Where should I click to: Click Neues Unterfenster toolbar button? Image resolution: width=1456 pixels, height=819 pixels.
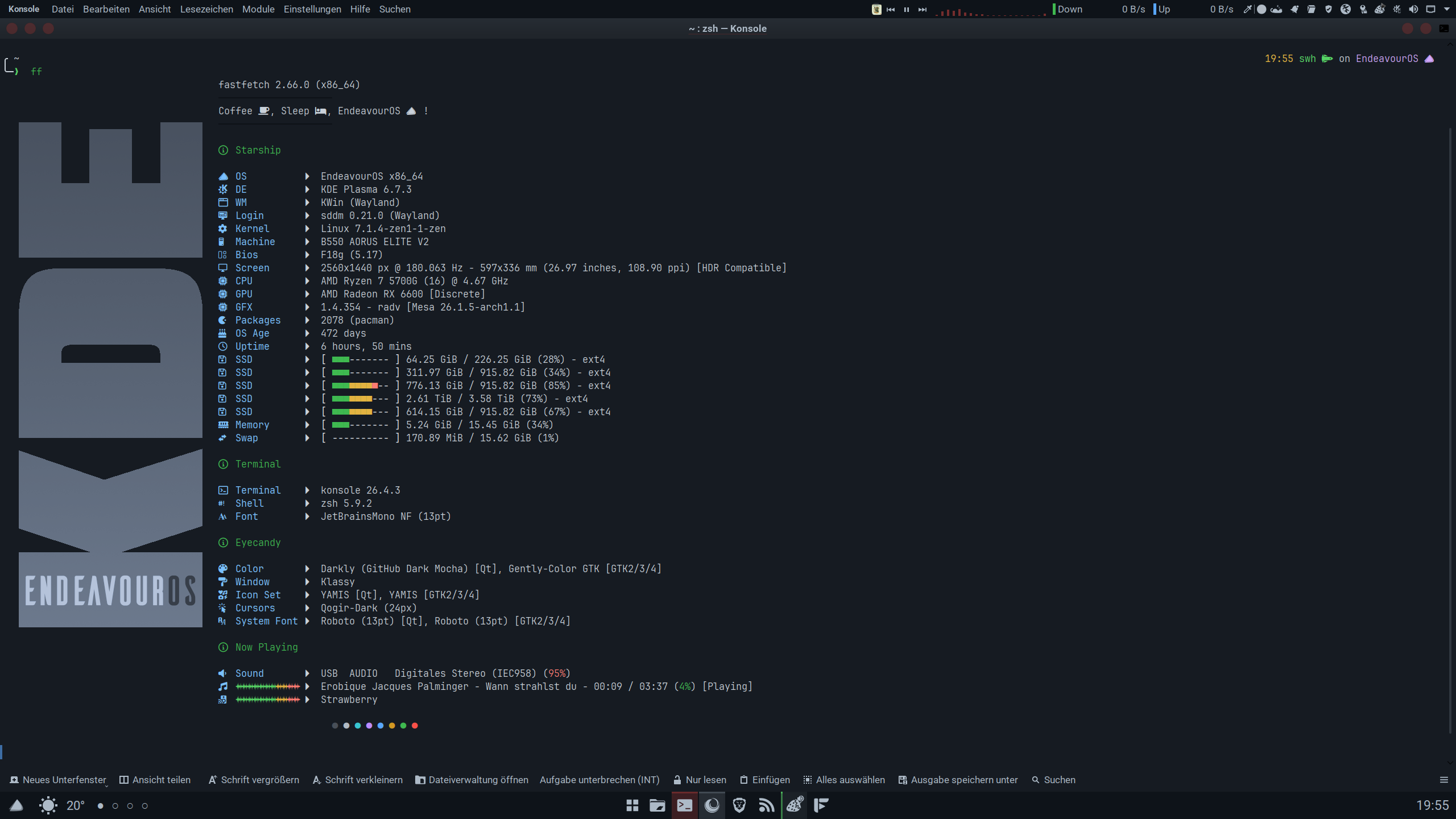(57, 780)
